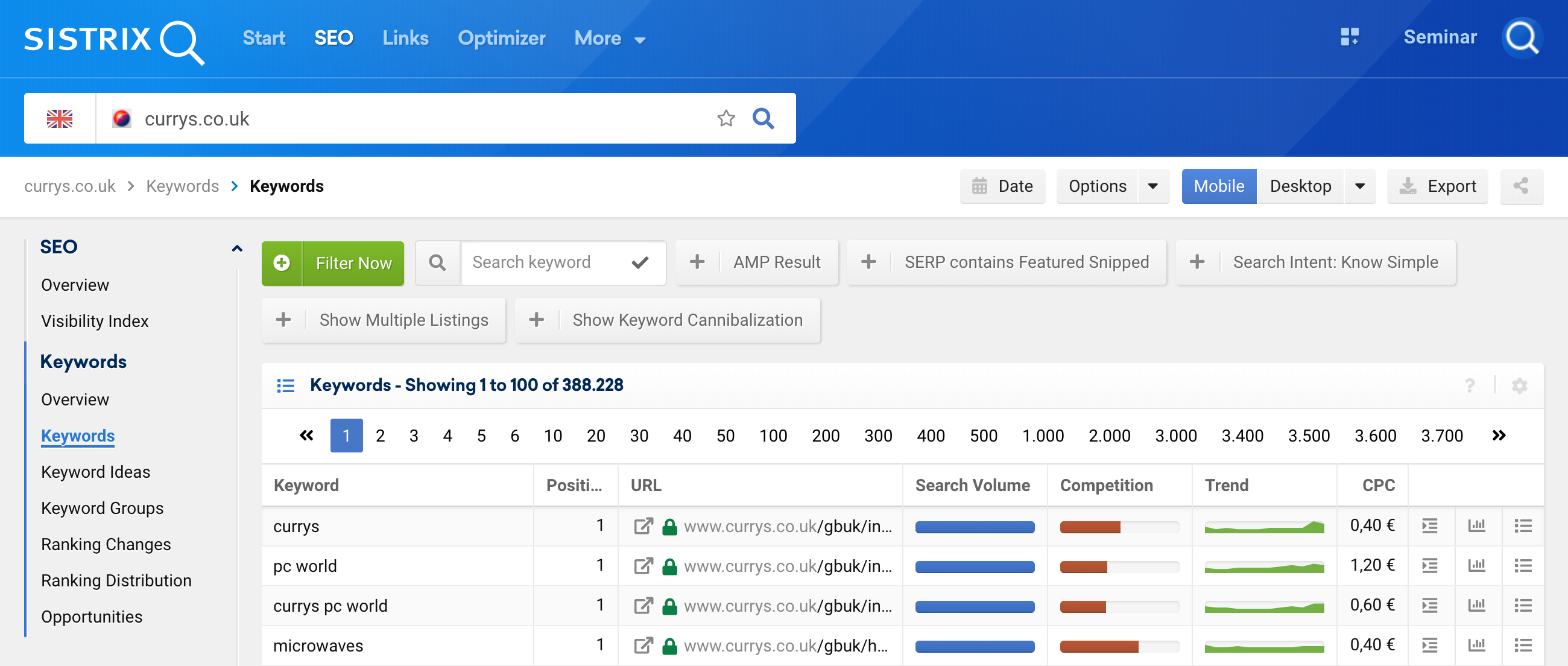The image size is (1568, 666).
Task: Click the round search avatar icon top right
Action: [x=1522, y=38]
